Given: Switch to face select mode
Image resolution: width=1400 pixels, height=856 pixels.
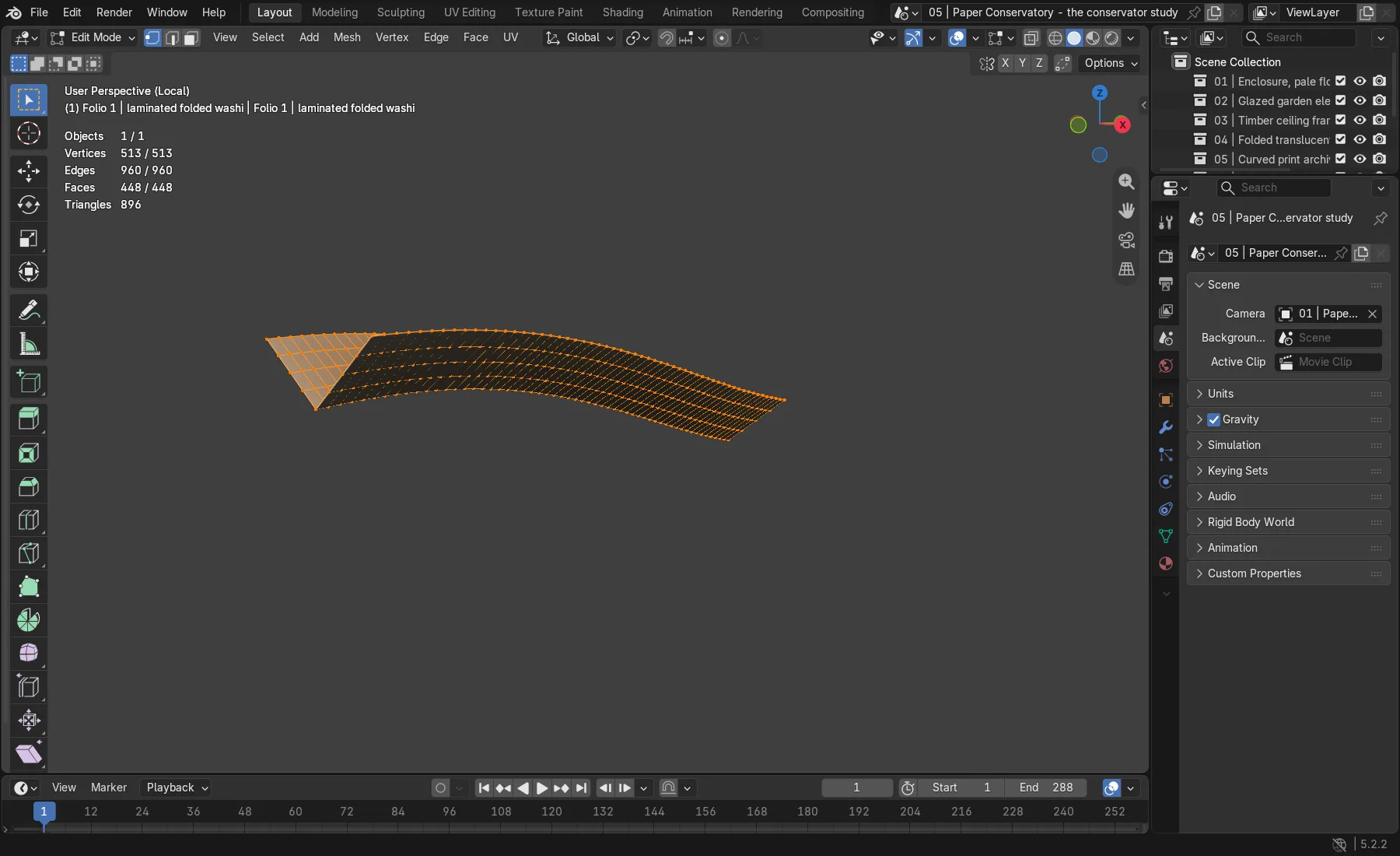Looking at the screenshot, I should coord(191,37).
